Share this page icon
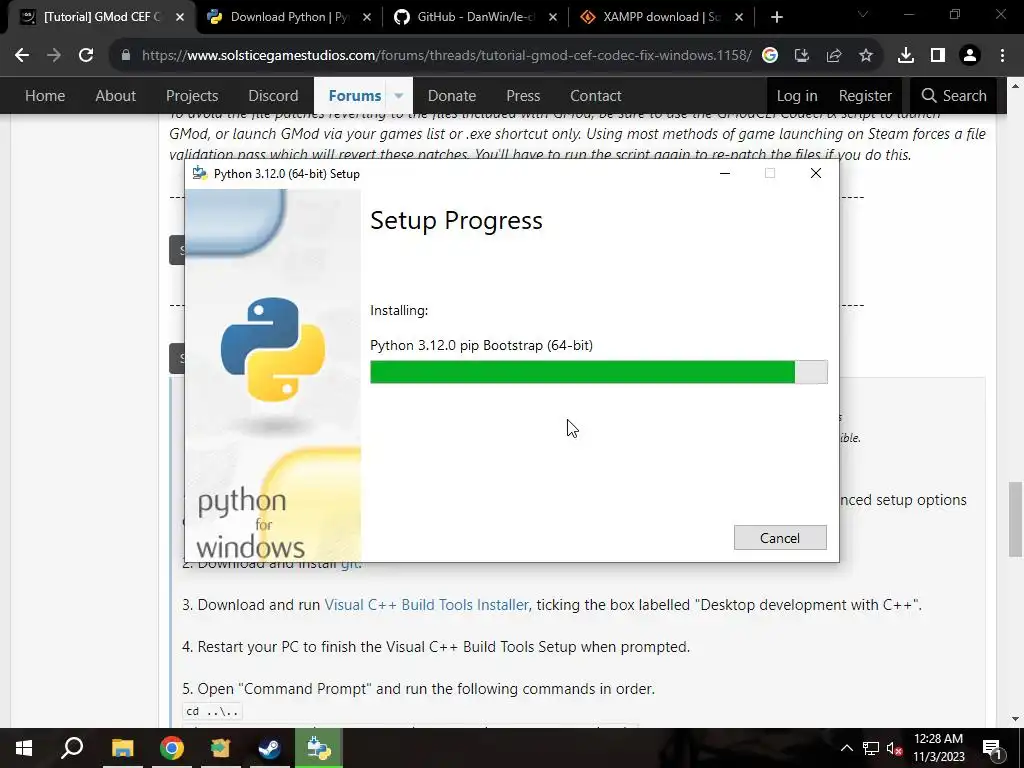Screen dimensions: 1024x768 click(834, 56)
